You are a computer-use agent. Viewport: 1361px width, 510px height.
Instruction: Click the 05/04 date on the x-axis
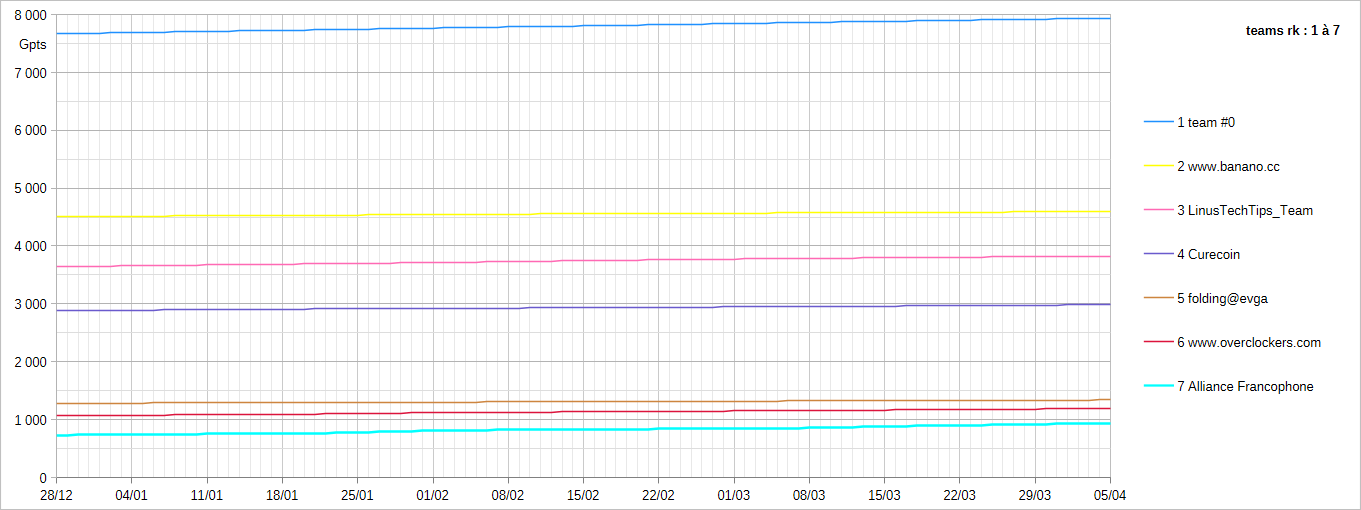[1110, 495]
